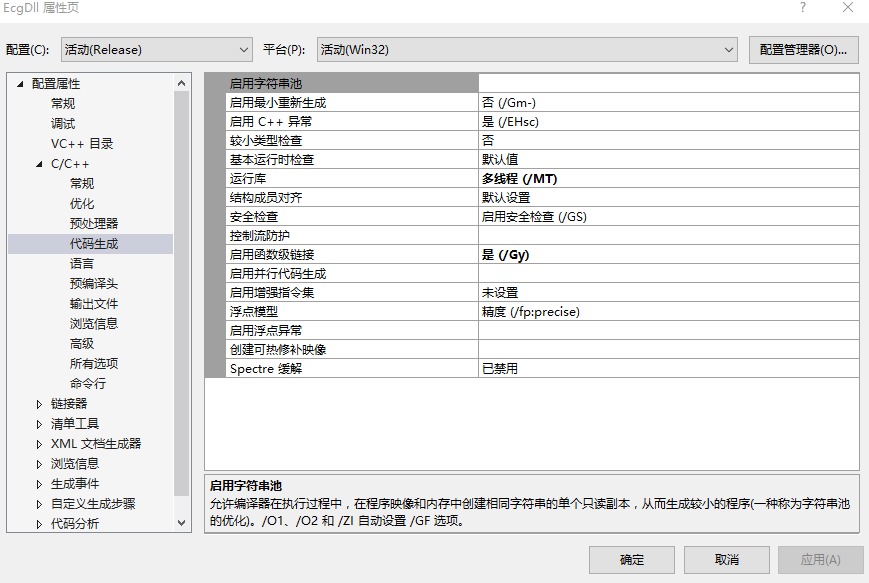
Task: Collapse the C/C++ tree node
Action: click(x=39, y=164)
